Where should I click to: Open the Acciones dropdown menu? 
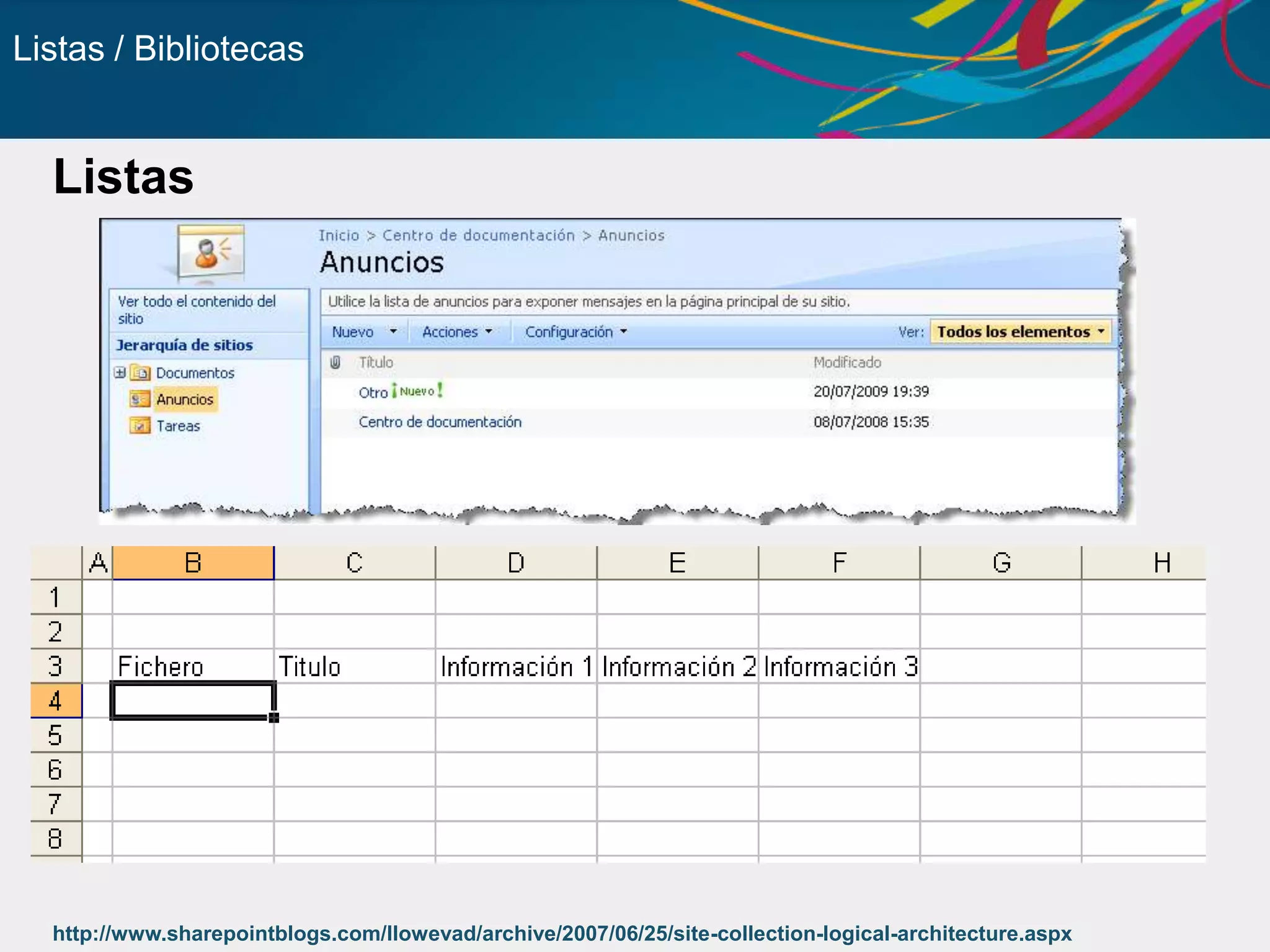click(x=456, y=332)
